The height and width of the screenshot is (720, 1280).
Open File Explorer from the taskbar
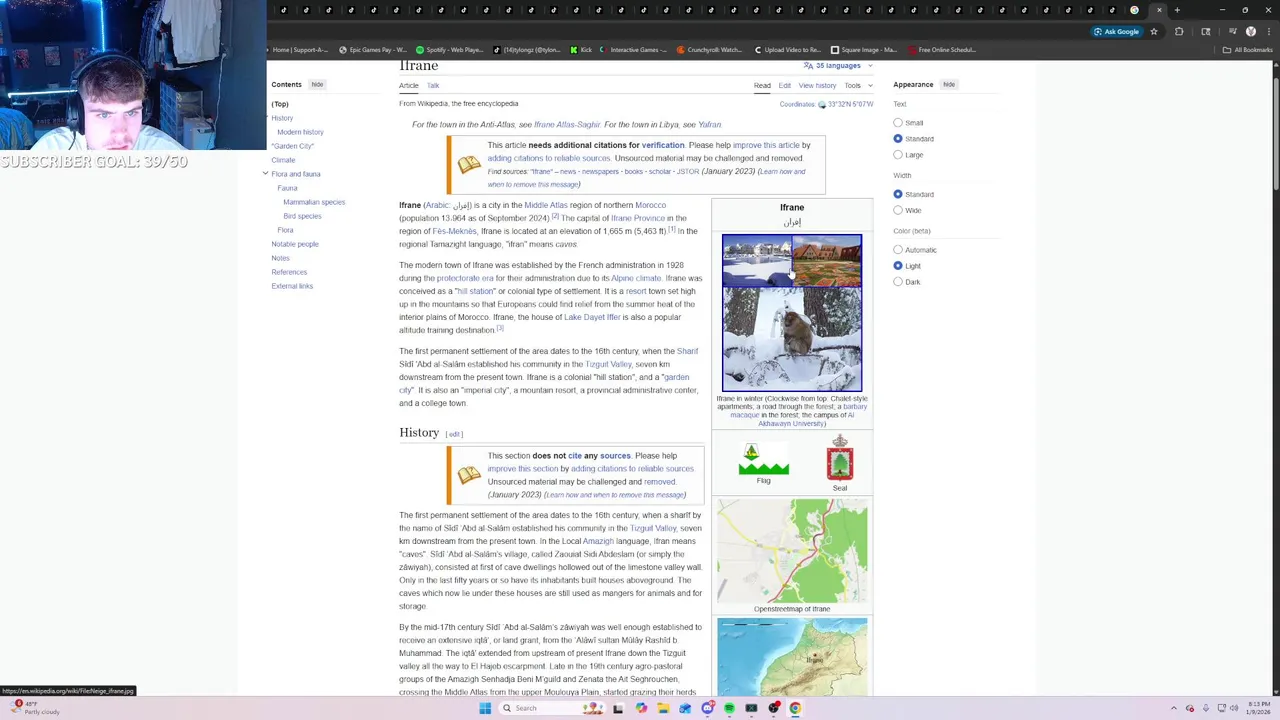tap(663, 708)
